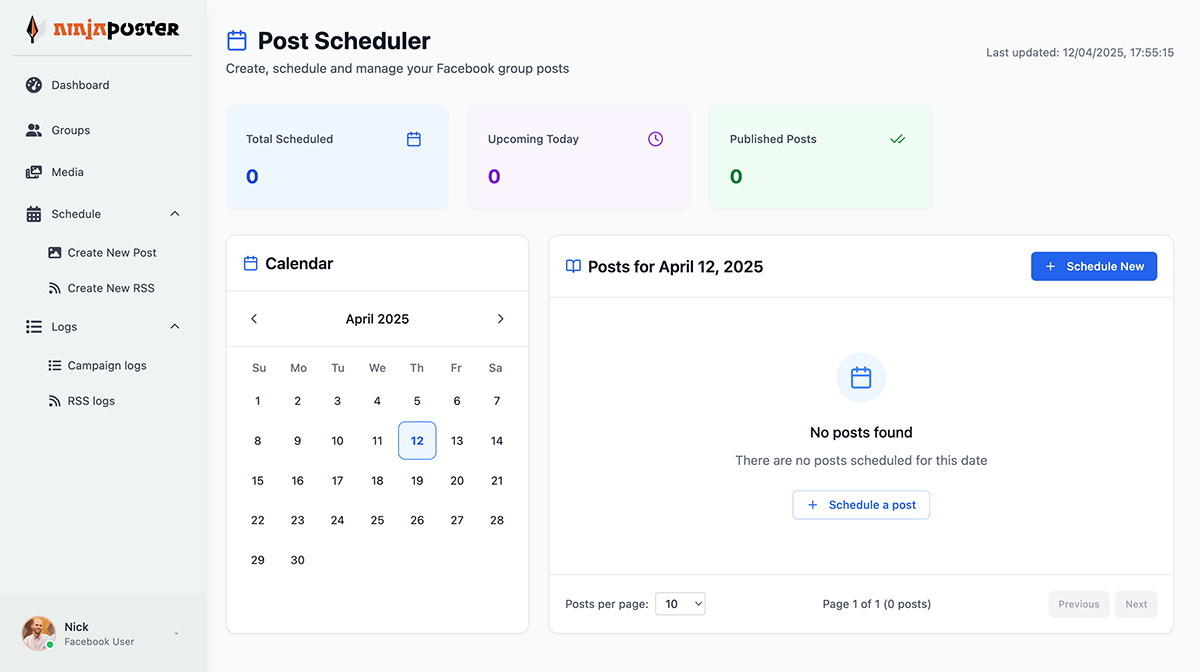Collapse the Logs sidebar section
The height and width of the screenshot is (672, 1200).
[175, 327]
